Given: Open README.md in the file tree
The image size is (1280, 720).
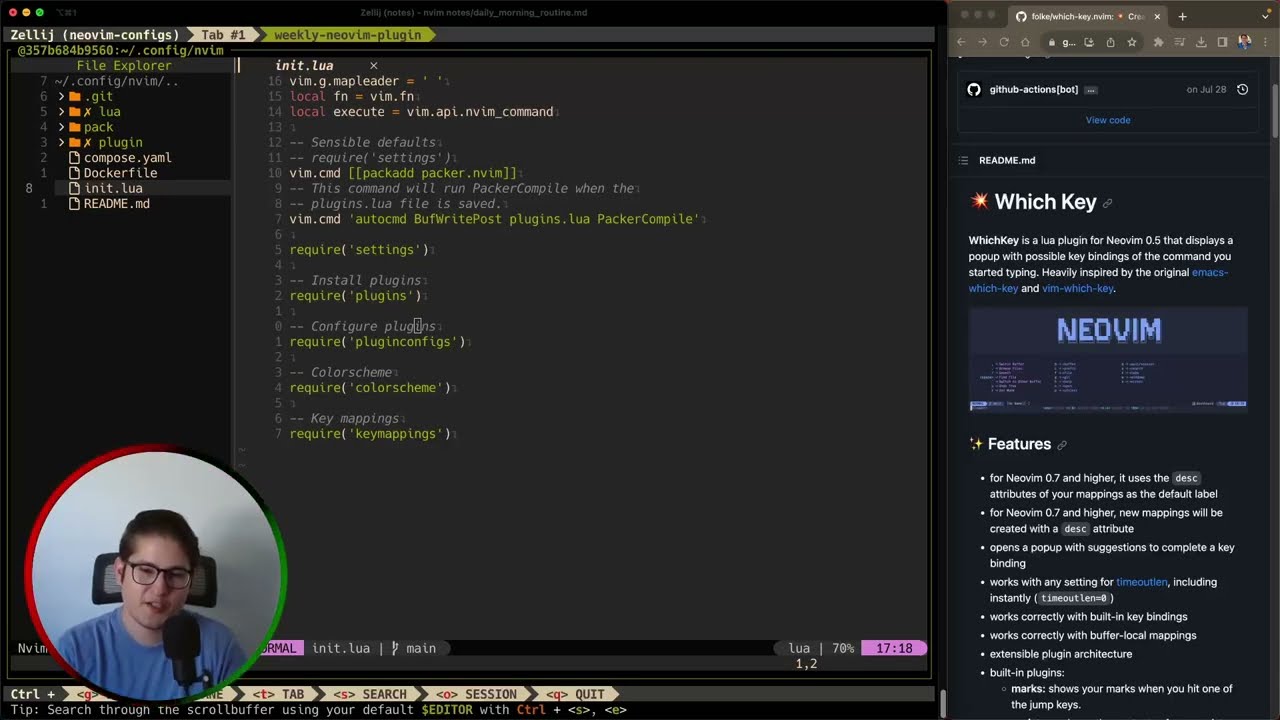Looking at the screenshot, I should click(x=109, y=203).
